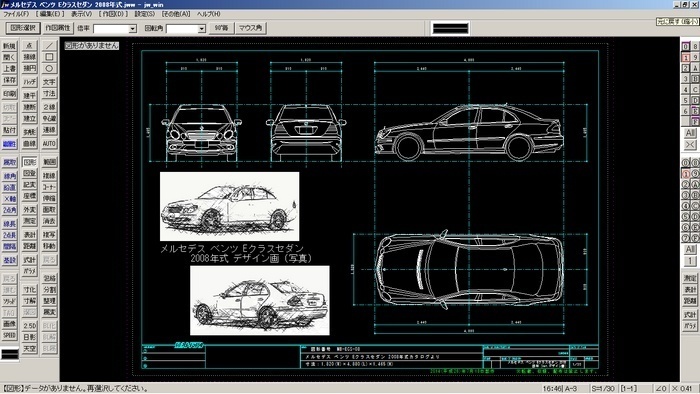
Task: Toggle layer 0 in the layer bar
Action: click(686, 46)
